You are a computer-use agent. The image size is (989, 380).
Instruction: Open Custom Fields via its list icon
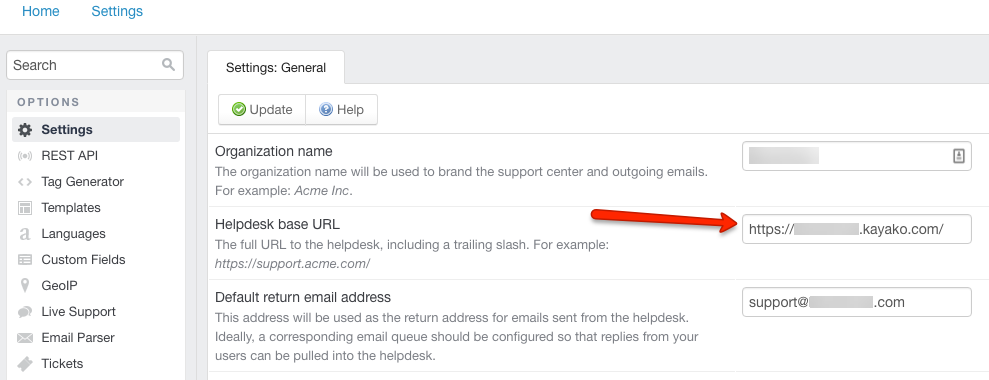point(25,259)
